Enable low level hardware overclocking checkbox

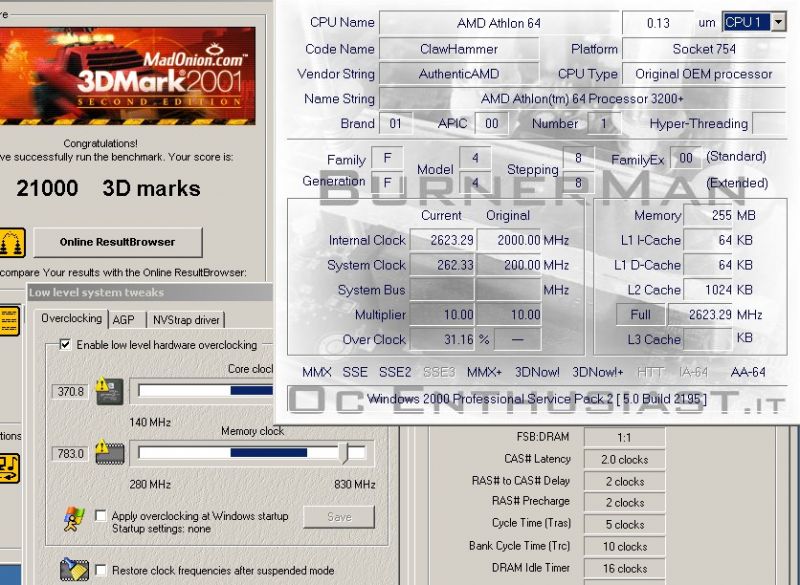65,344
